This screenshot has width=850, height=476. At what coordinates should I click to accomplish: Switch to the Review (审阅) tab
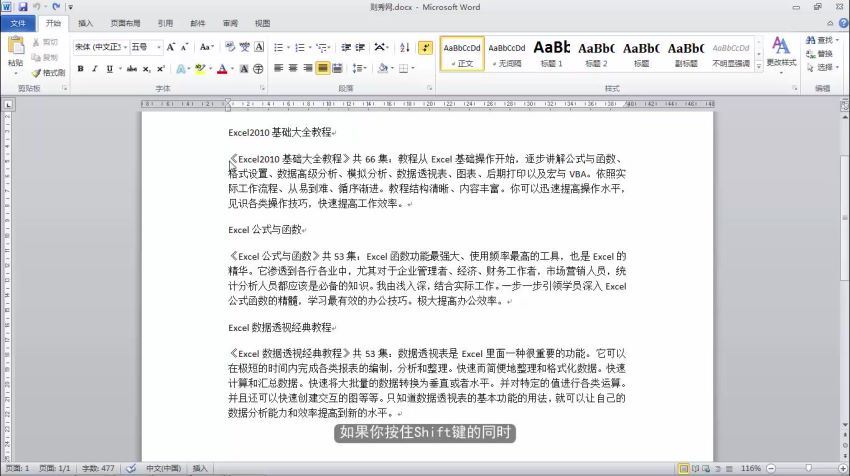(x=230, y=23)
